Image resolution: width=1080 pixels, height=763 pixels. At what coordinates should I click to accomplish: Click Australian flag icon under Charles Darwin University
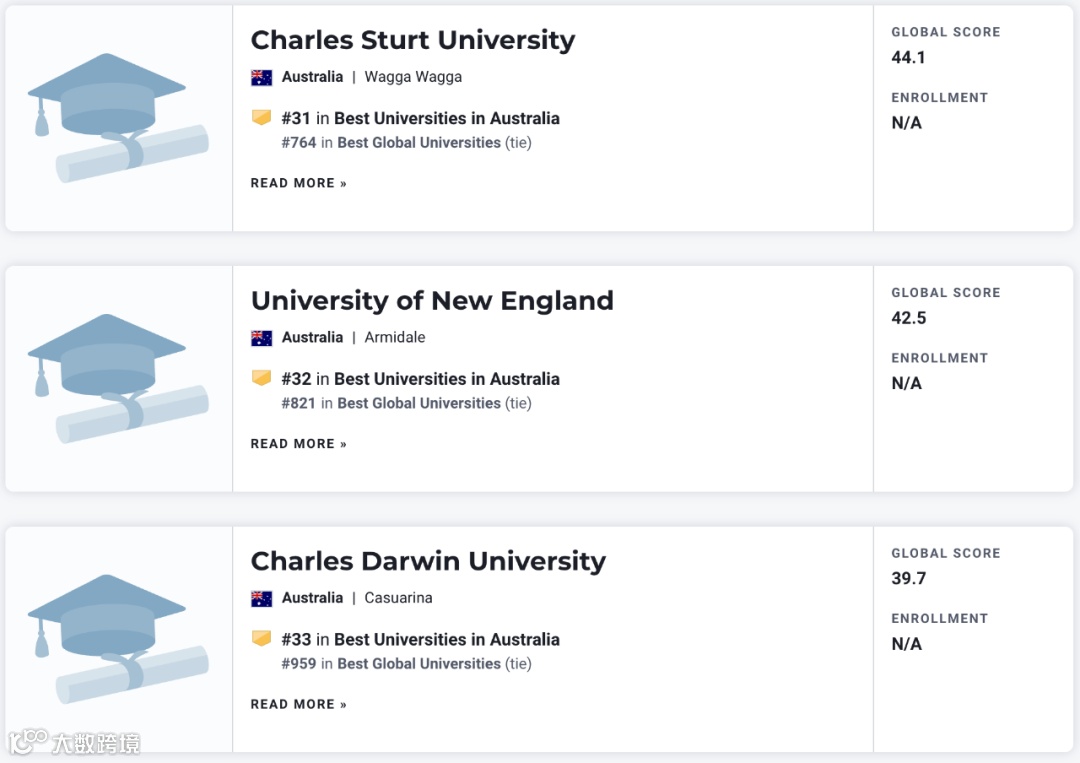point(262,599)
